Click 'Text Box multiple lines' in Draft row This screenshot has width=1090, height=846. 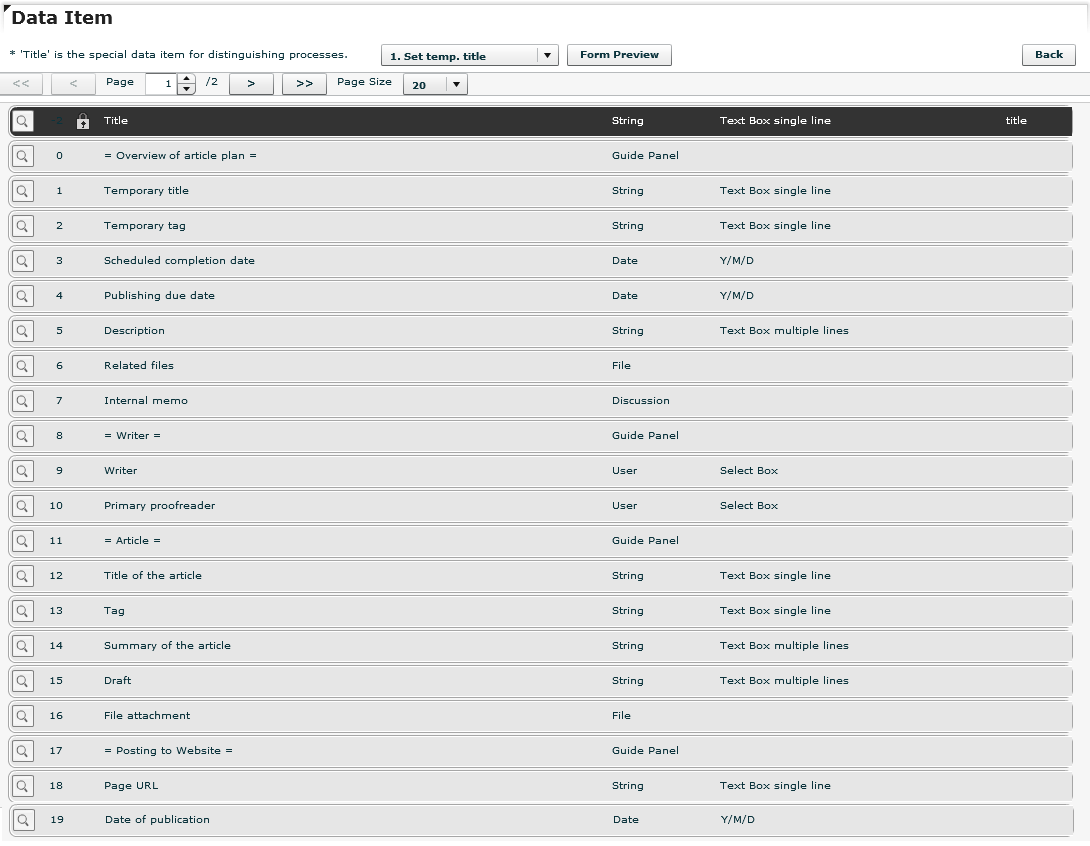pyautogui.click(x=784, y=681)
